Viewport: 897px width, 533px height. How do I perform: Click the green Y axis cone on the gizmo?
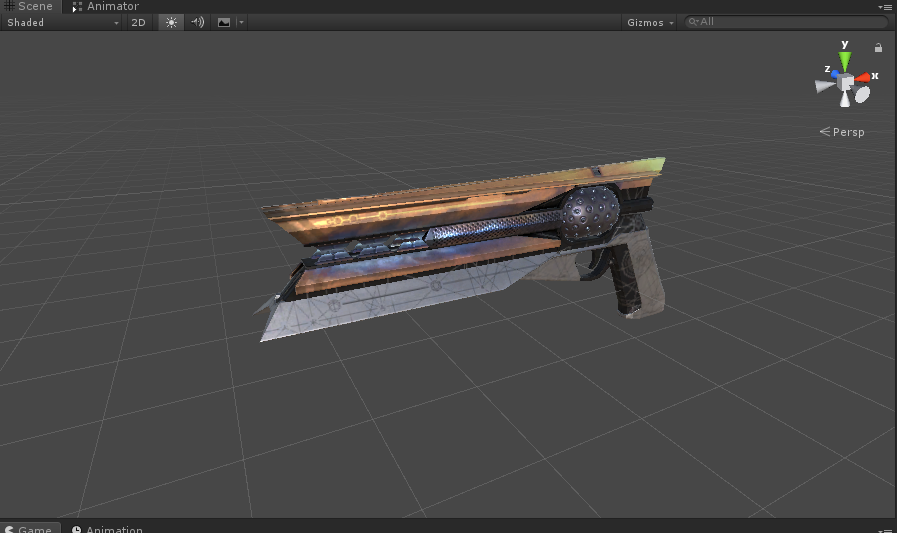point(845,61)
